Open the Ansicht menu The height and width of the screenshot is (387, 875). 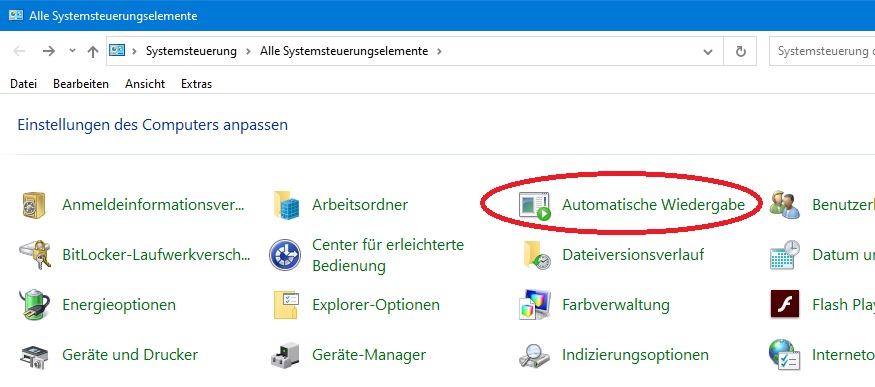145,84
